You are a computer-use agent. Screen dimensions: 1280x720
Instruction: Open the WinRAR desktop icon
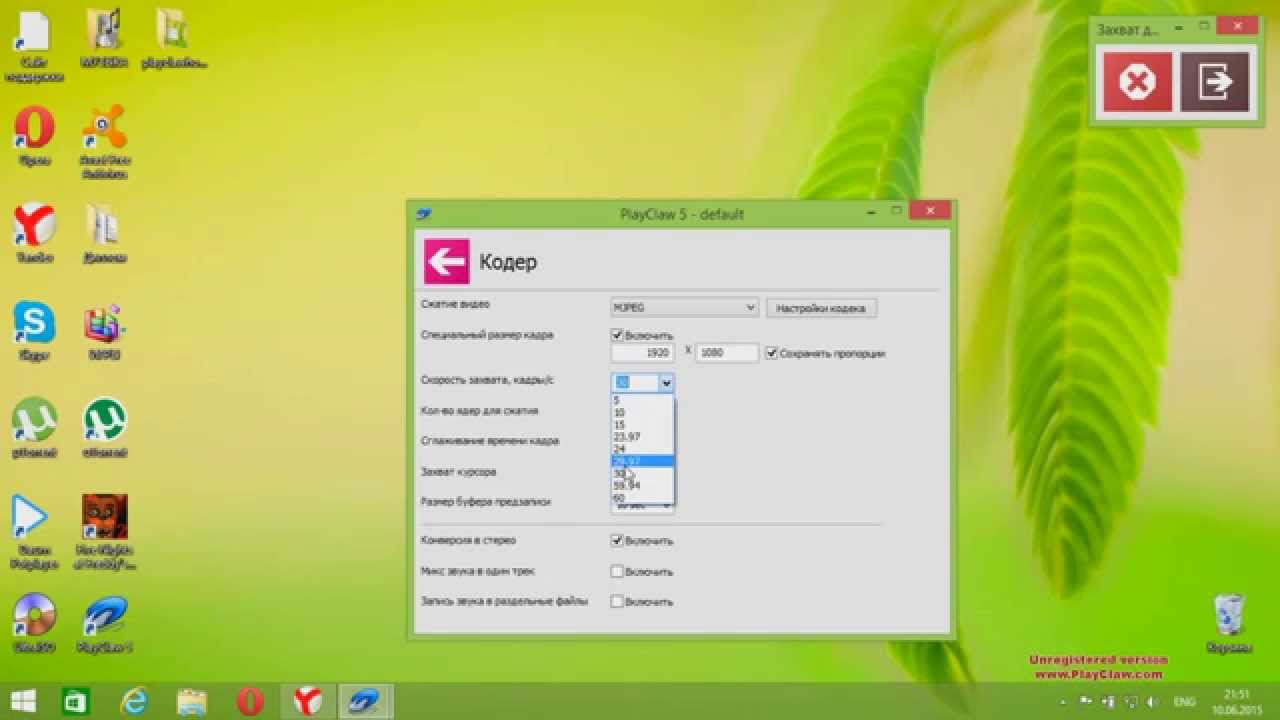point(104,330)
